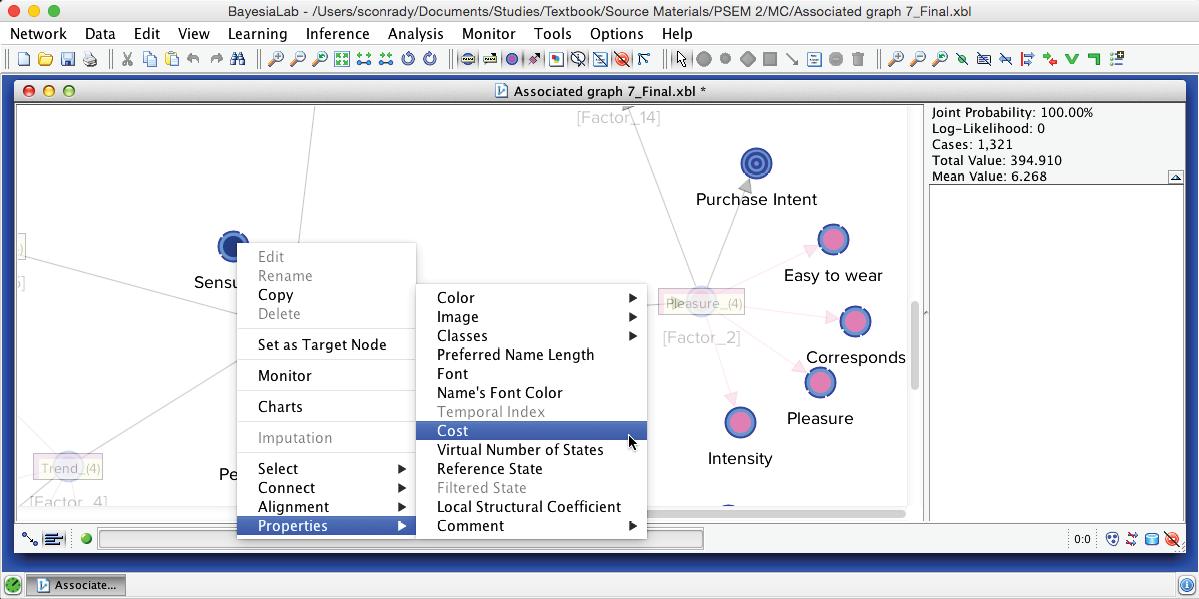Choose Copy from the context menu
Viewport: 1199px width, 599px height.
point(327,295)
